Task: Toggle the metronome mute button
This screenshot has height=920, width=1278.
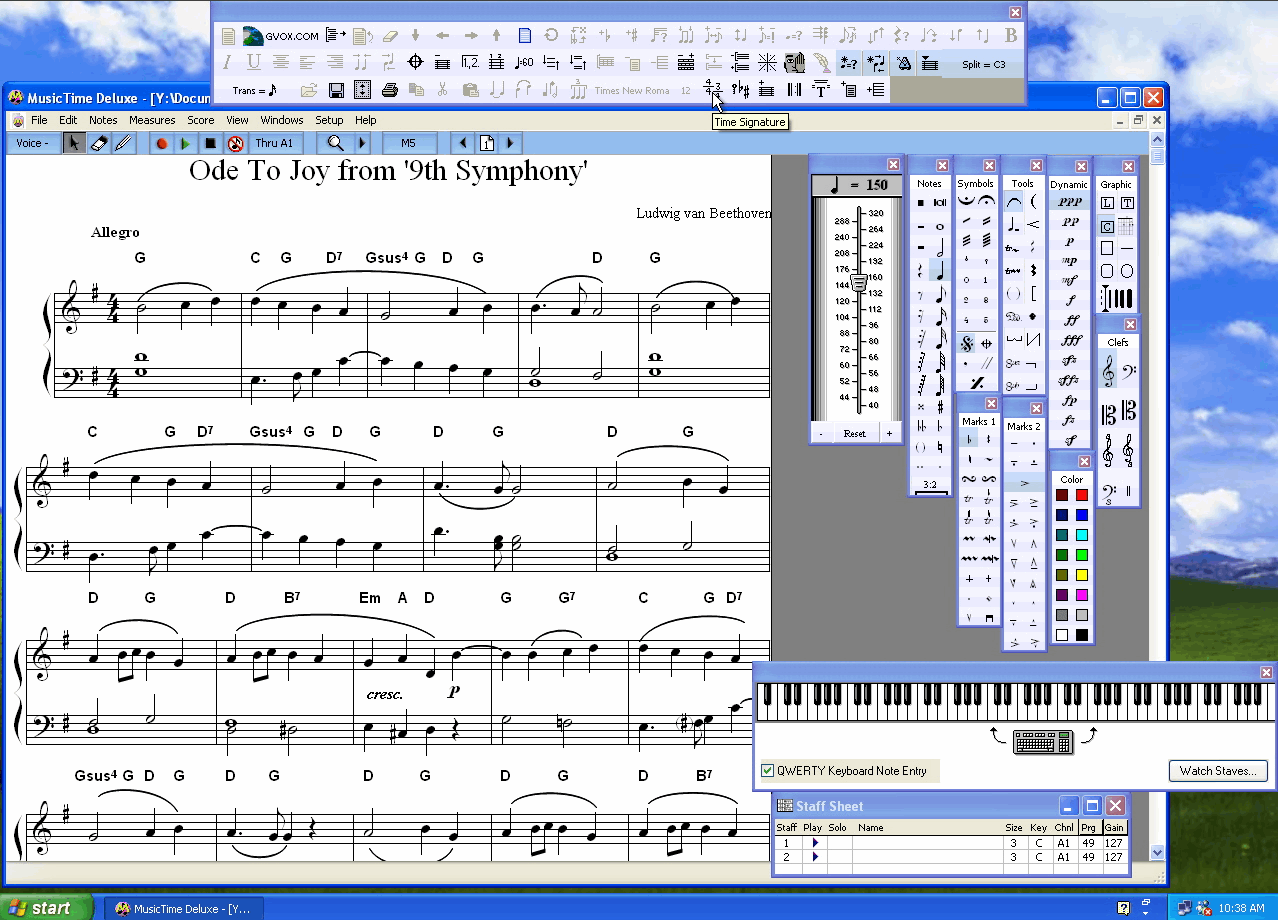Action: pos(235,143)
